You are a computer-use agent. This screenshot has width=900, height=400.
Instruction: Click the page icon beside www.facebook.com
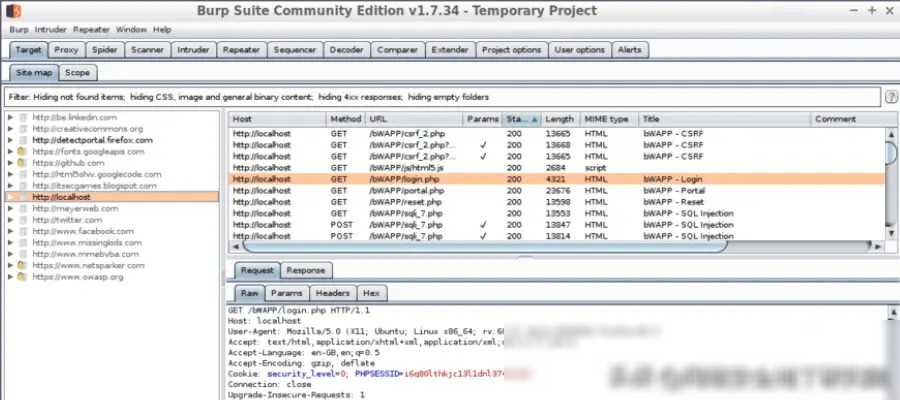pyautogui.click(x=23, y=231)
